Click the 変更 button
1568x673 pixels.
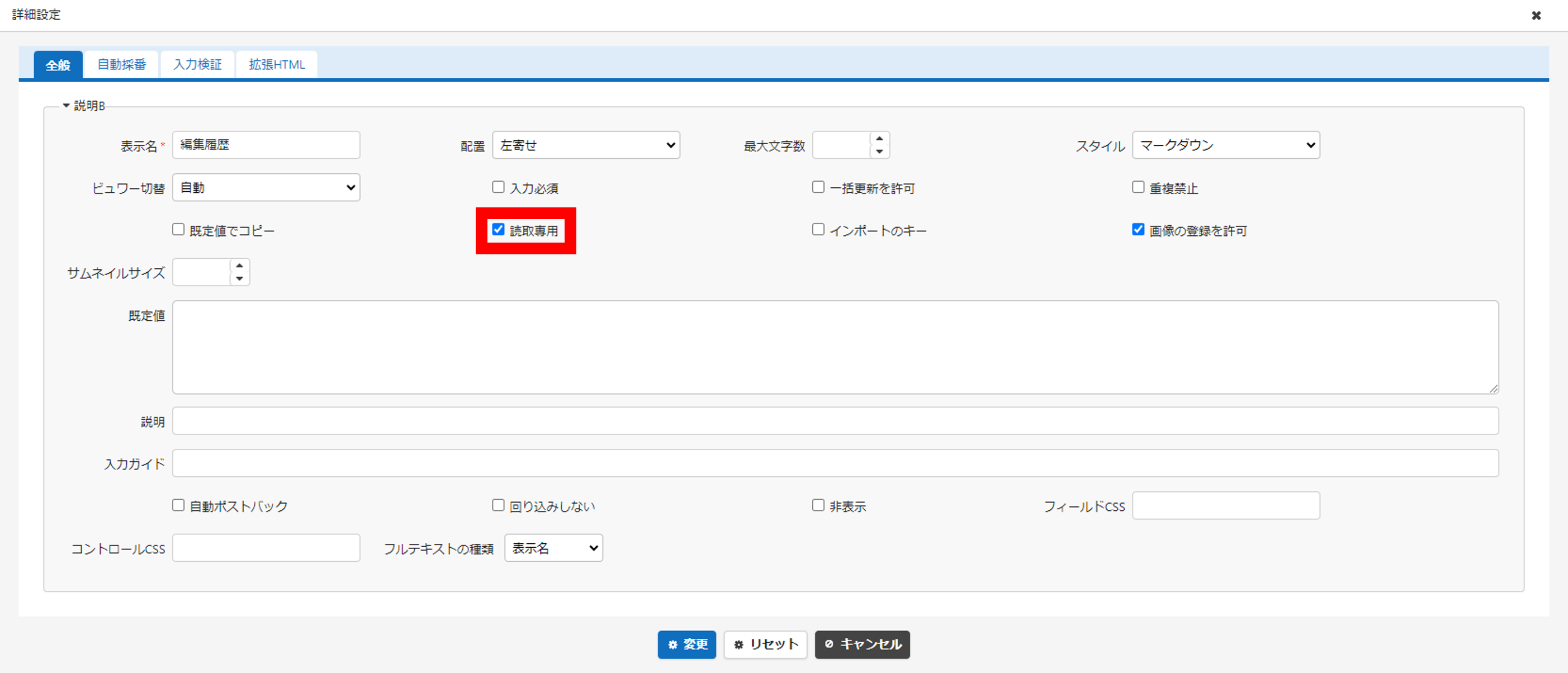686,645
